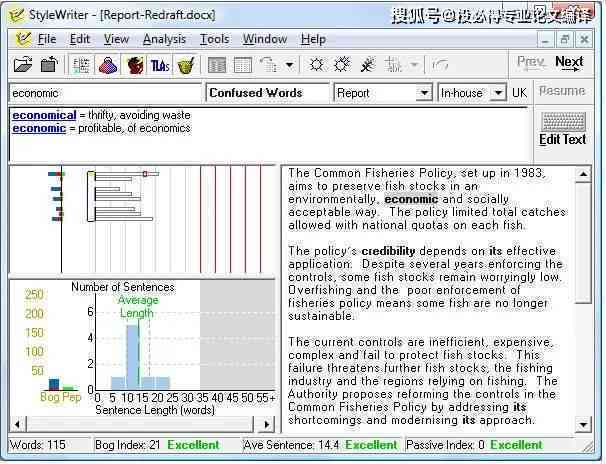This screenshot has height=464, width=606.
Task: Click the greyed crosshair grid icon
Action: [393, 65]
